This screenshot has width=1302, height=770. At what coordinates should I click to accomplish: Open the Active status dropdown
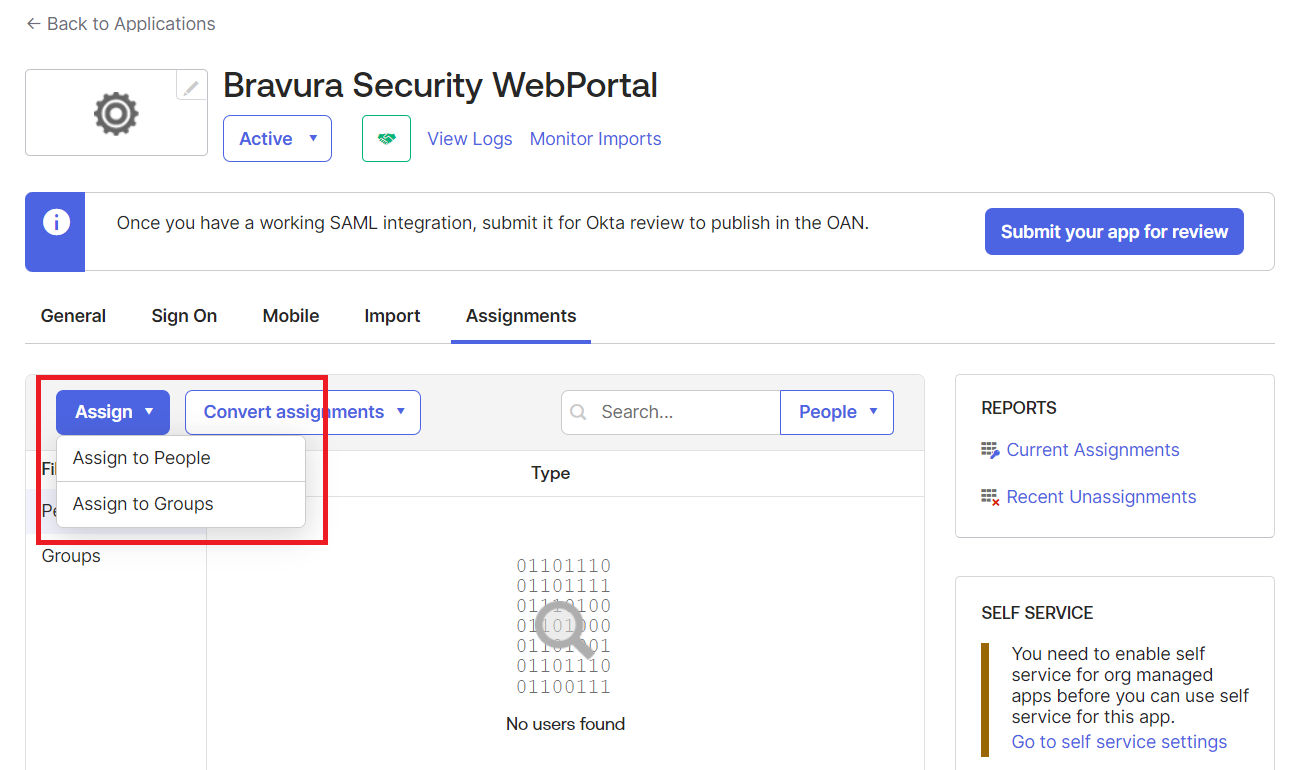click(x=277, y=139)
